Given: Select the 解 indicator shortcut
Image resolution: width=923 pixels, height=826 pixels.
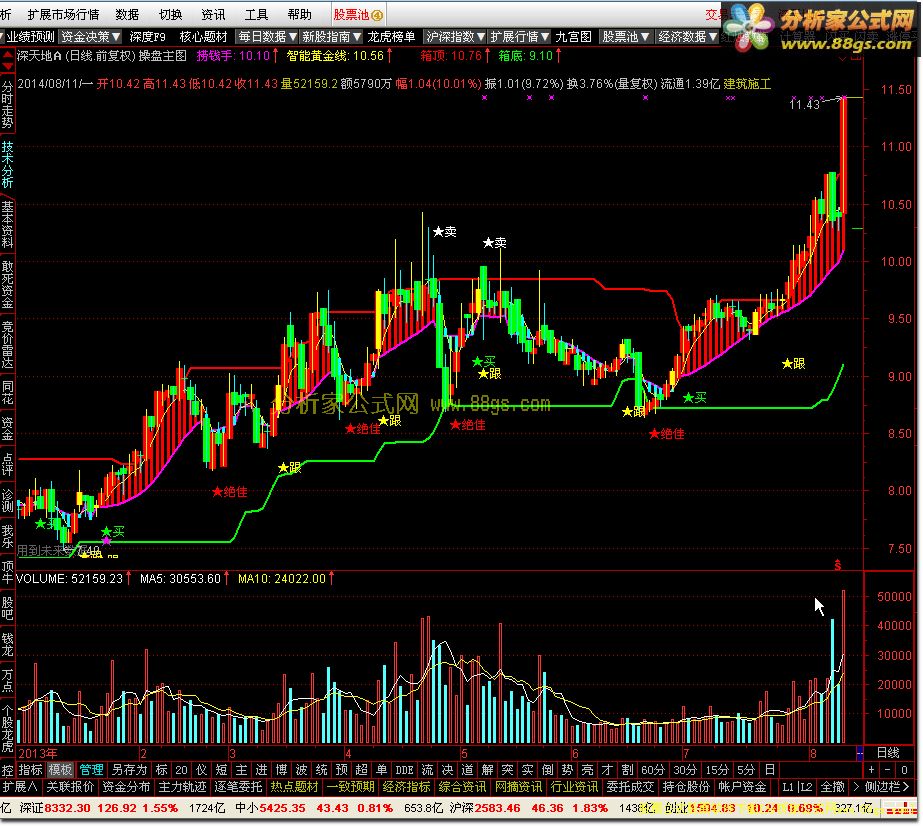Looking at the screenshot, I should (x=487, y=770).
